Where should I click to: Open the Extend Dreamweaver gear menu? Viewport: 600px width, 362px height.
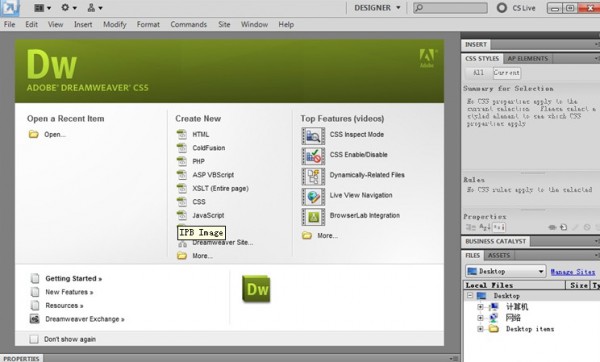tap(69, 8)
